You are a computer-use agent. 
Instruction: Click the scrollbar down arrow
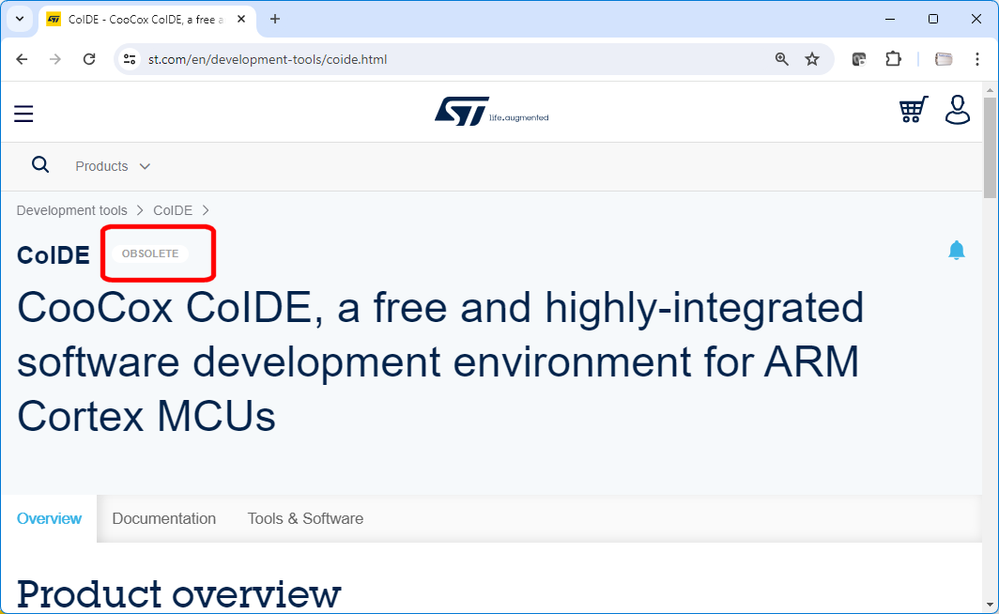tap(989, 605)
